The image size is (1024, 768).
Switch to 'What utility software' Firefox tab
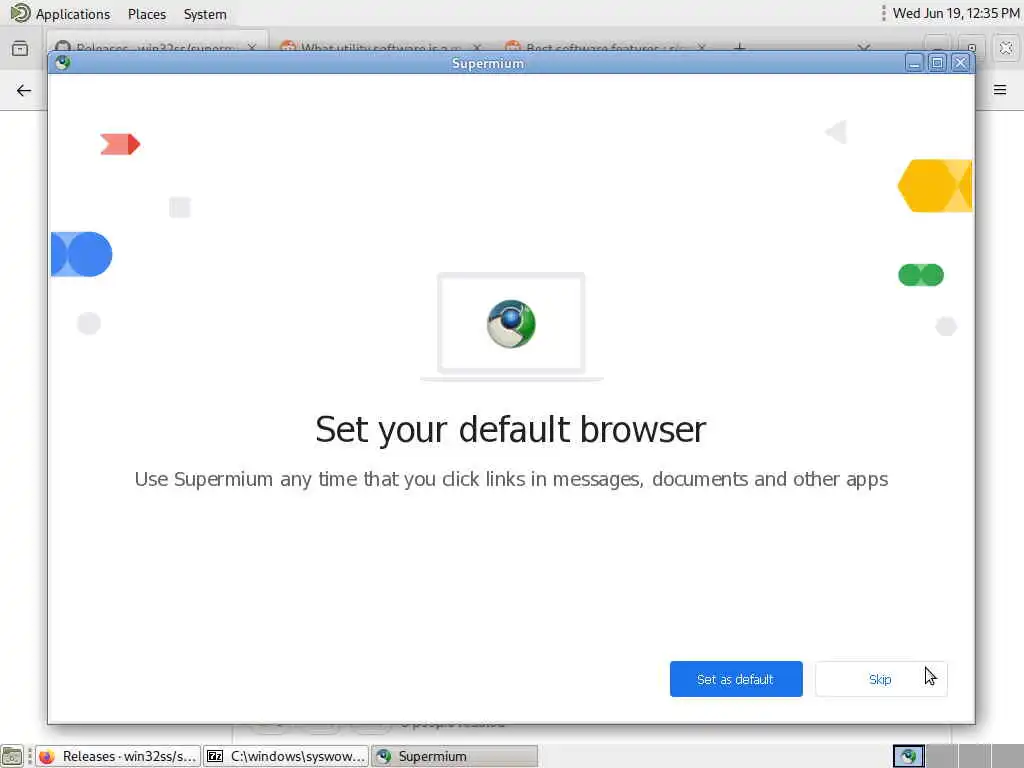(379, 46)
